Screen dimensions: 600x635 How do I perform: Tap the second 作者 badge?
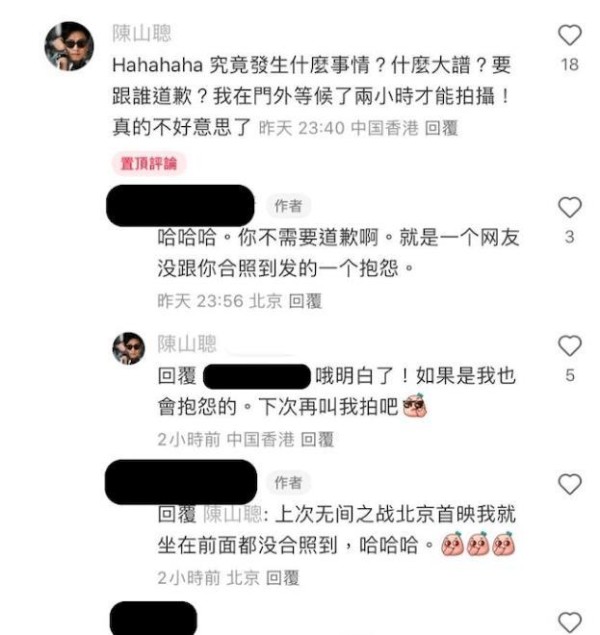tap(288, 483)
